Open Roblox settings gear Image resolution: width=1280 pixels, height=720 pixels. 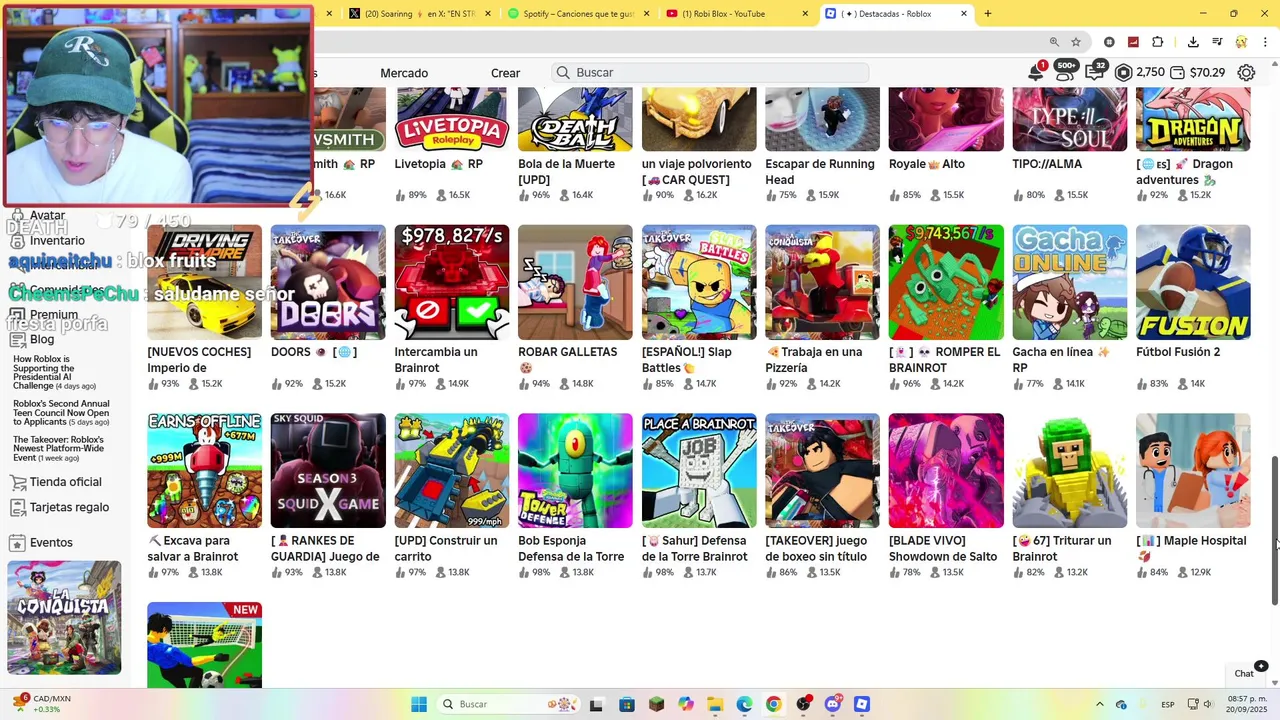[1246, 72]
